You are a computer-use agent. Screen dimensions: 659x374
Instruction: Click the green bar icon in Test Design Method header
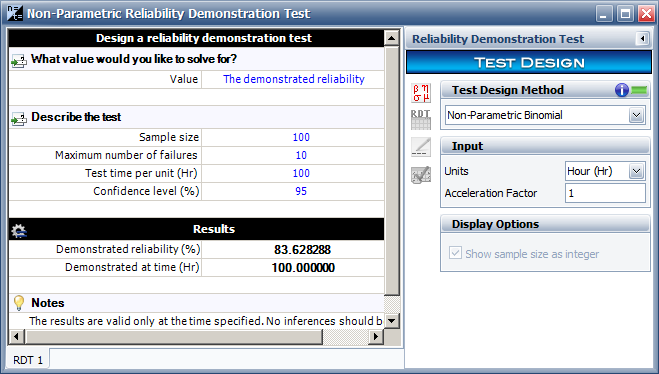coord(639,90)
